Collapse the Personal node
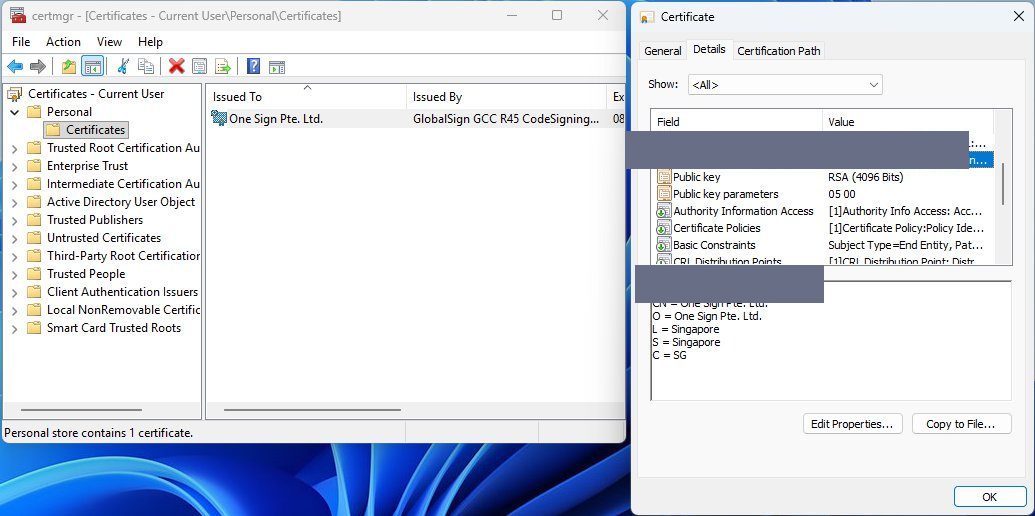 (x=15, y=112)
